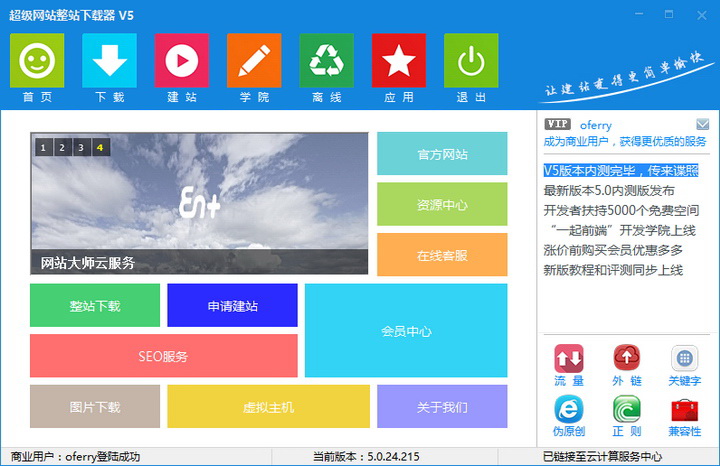Click the mail envelope icon beside oferry
The width and height of the screenshot is (720, 466).
point(703,124)
